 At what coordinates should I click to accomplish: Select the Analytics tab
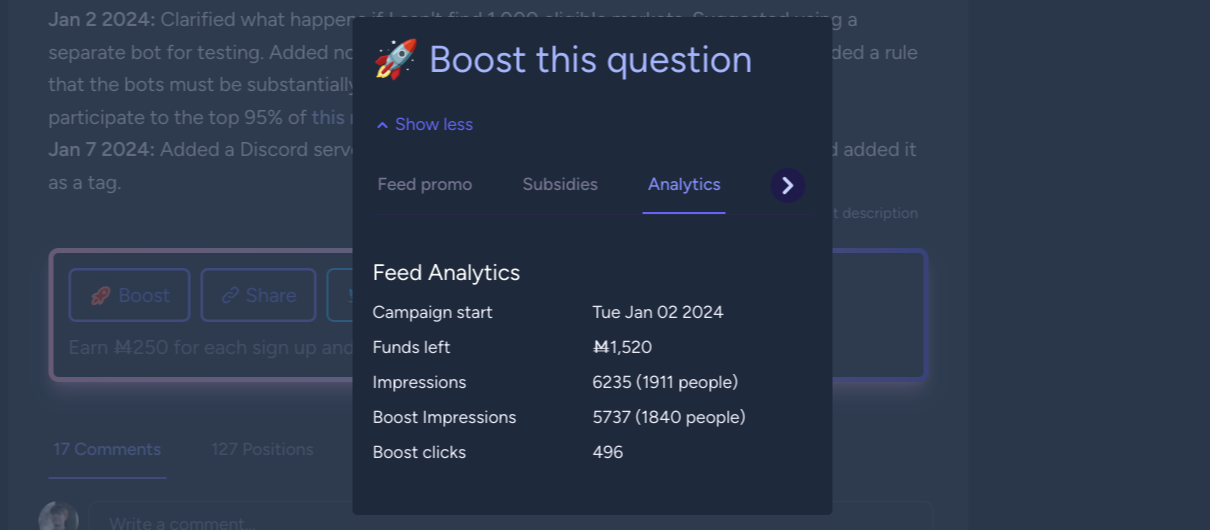(x=684, y=185)
